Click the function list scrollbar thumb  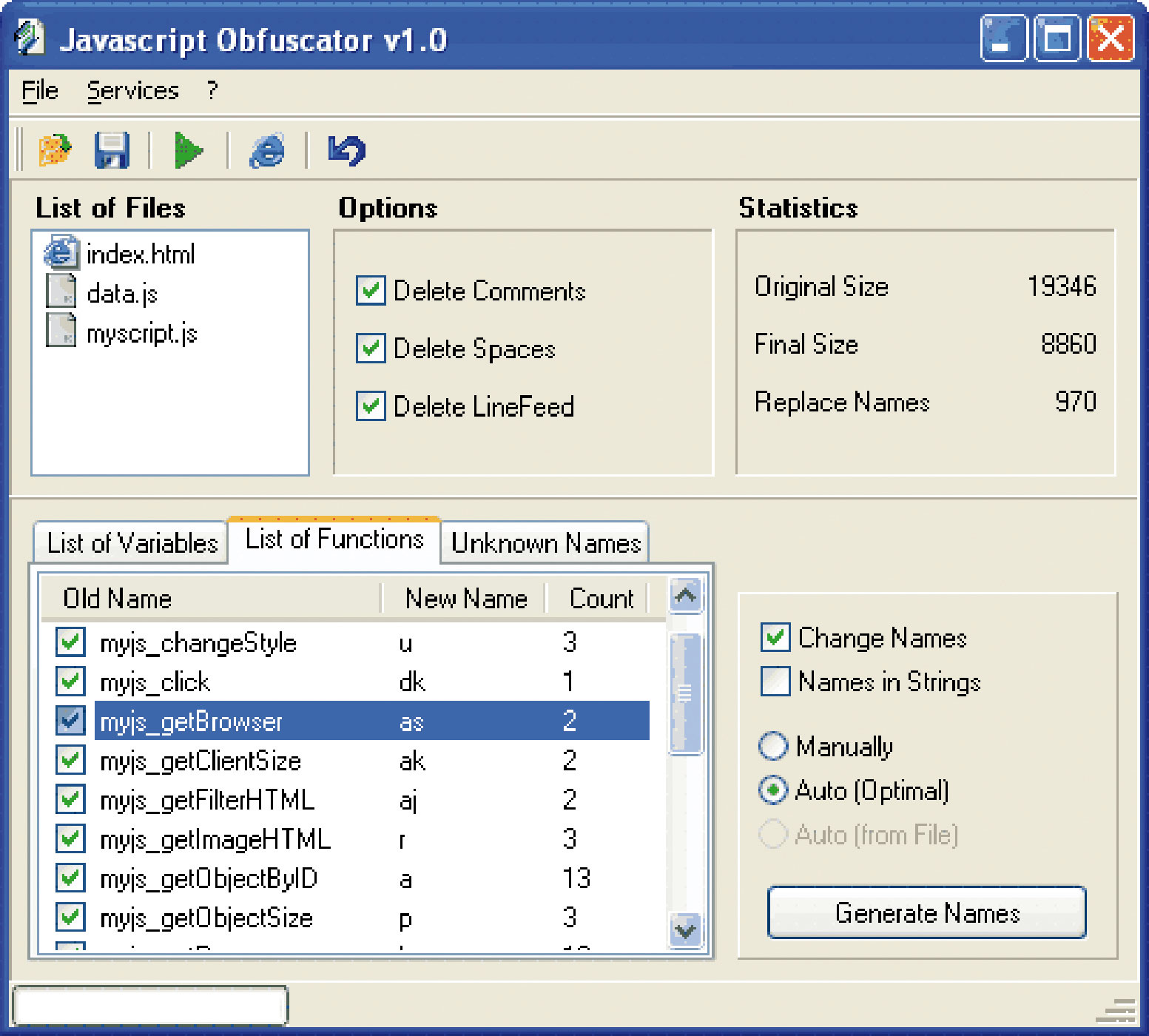point(685,693)
